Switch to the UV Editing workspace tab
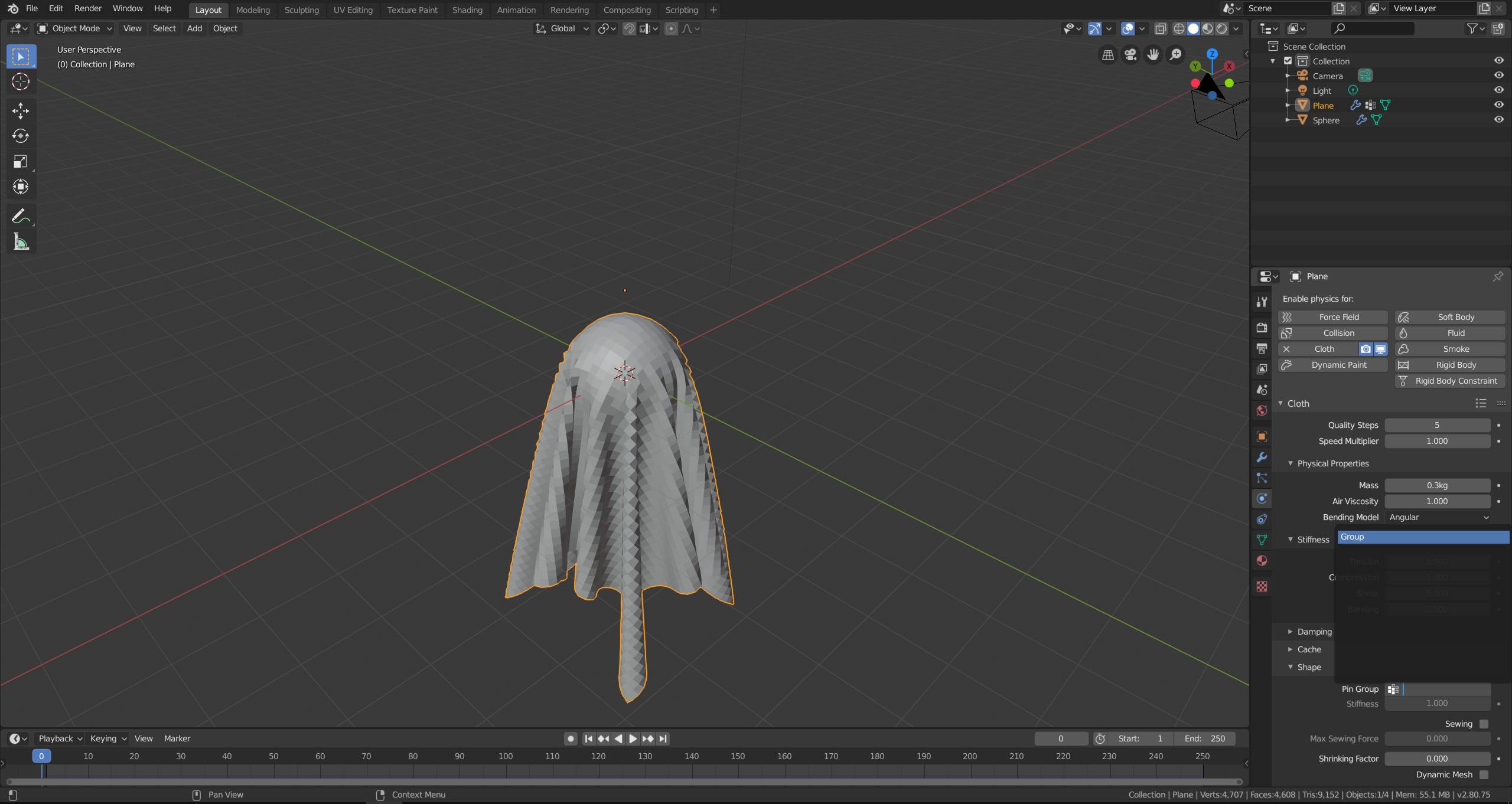The image size is (1512, 804). click(353, 10)
